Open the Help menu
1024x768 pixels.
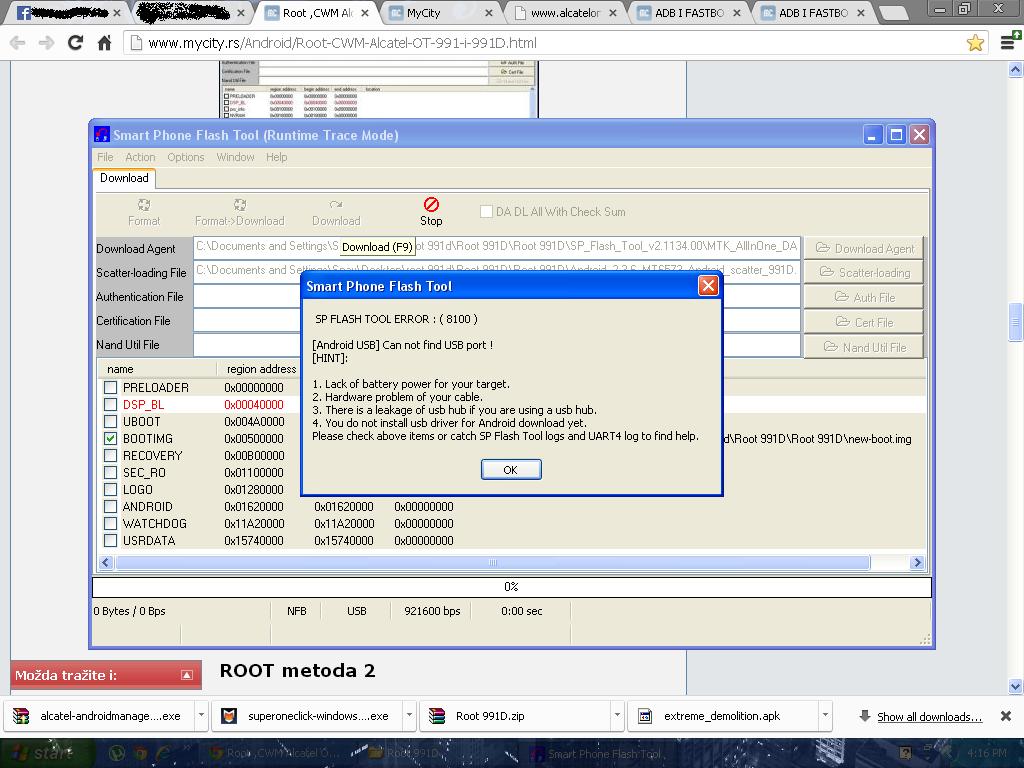pyautogui.click(x=276, y=157)
